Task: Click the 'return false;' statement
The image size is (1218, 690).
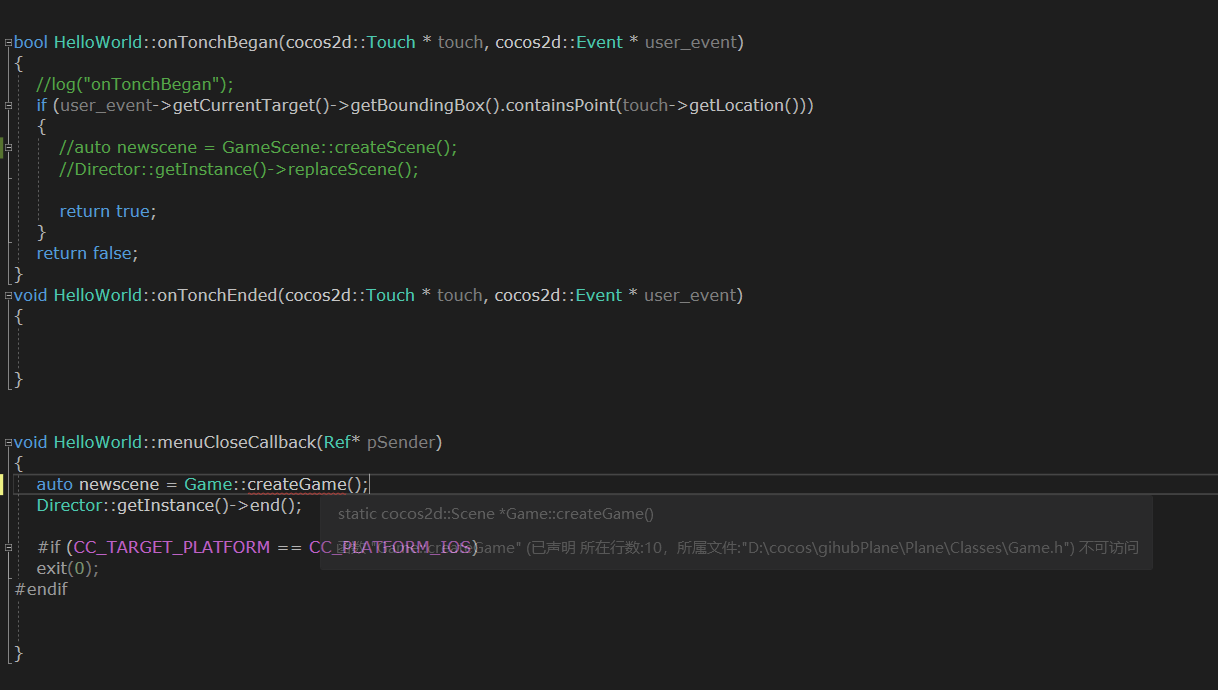Action: click(87, 253)
